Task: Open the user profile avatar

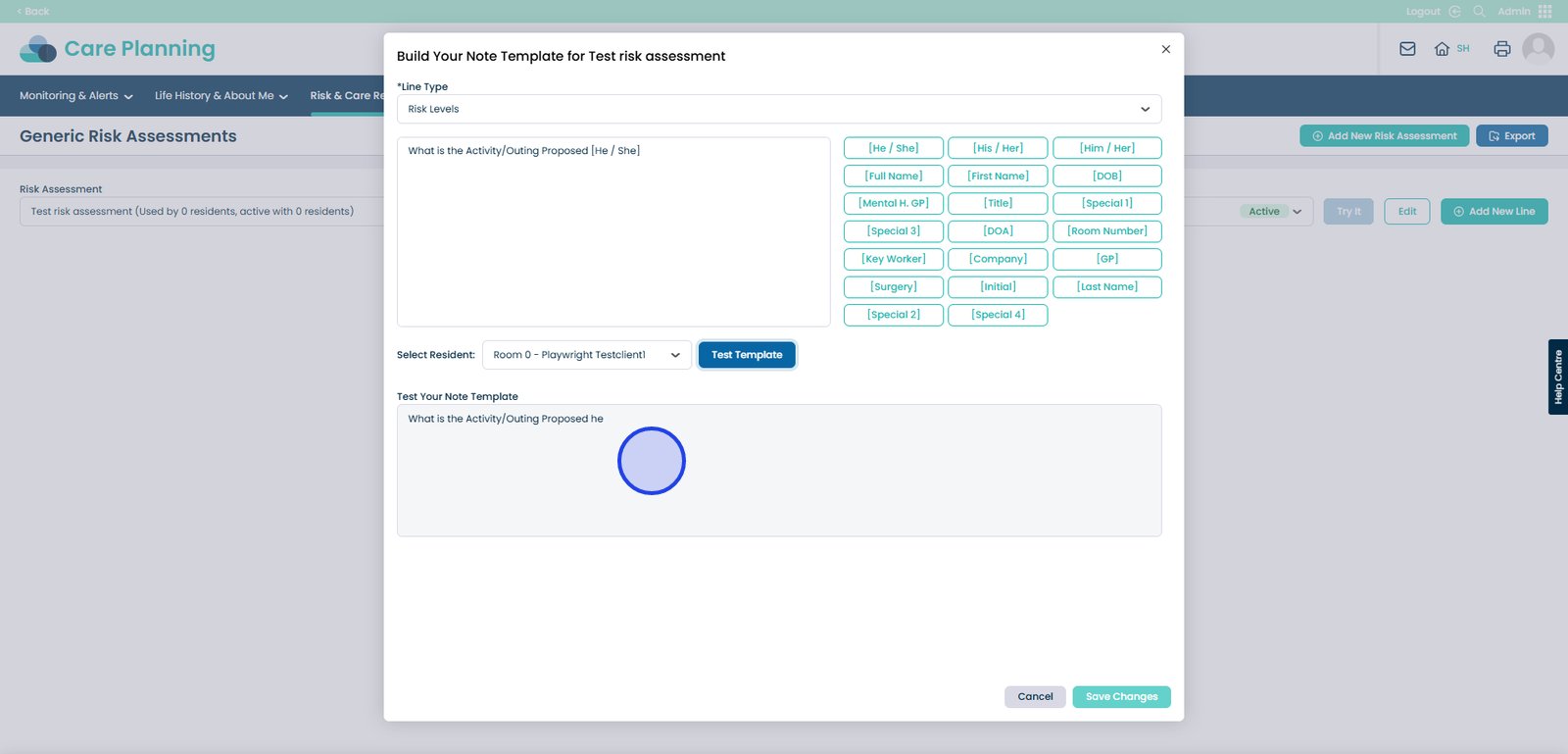Action: tap(1539, 49)
